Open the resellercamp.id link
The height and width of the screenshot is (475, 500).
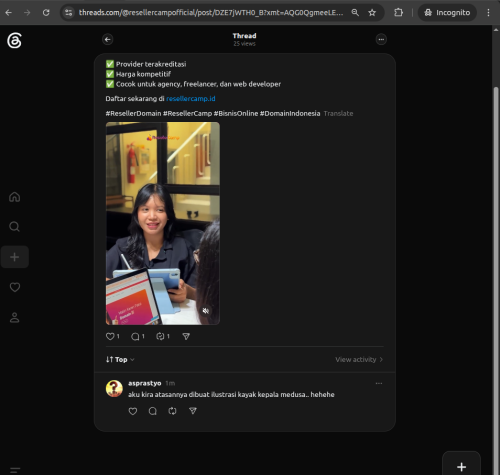click(x=191, y=99)
